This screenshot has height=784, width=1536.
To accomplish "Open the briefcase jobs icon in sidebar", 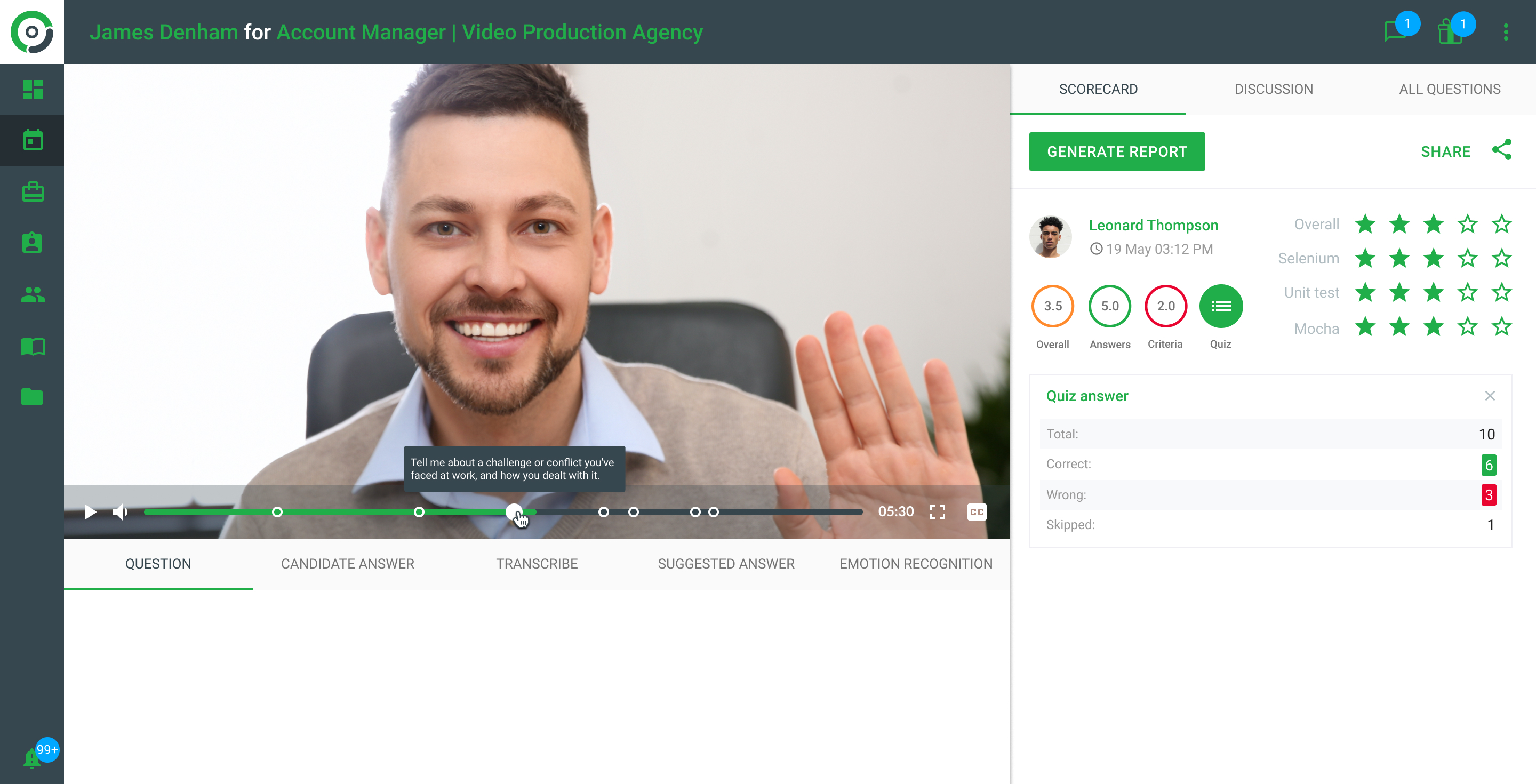I will 32,192.
